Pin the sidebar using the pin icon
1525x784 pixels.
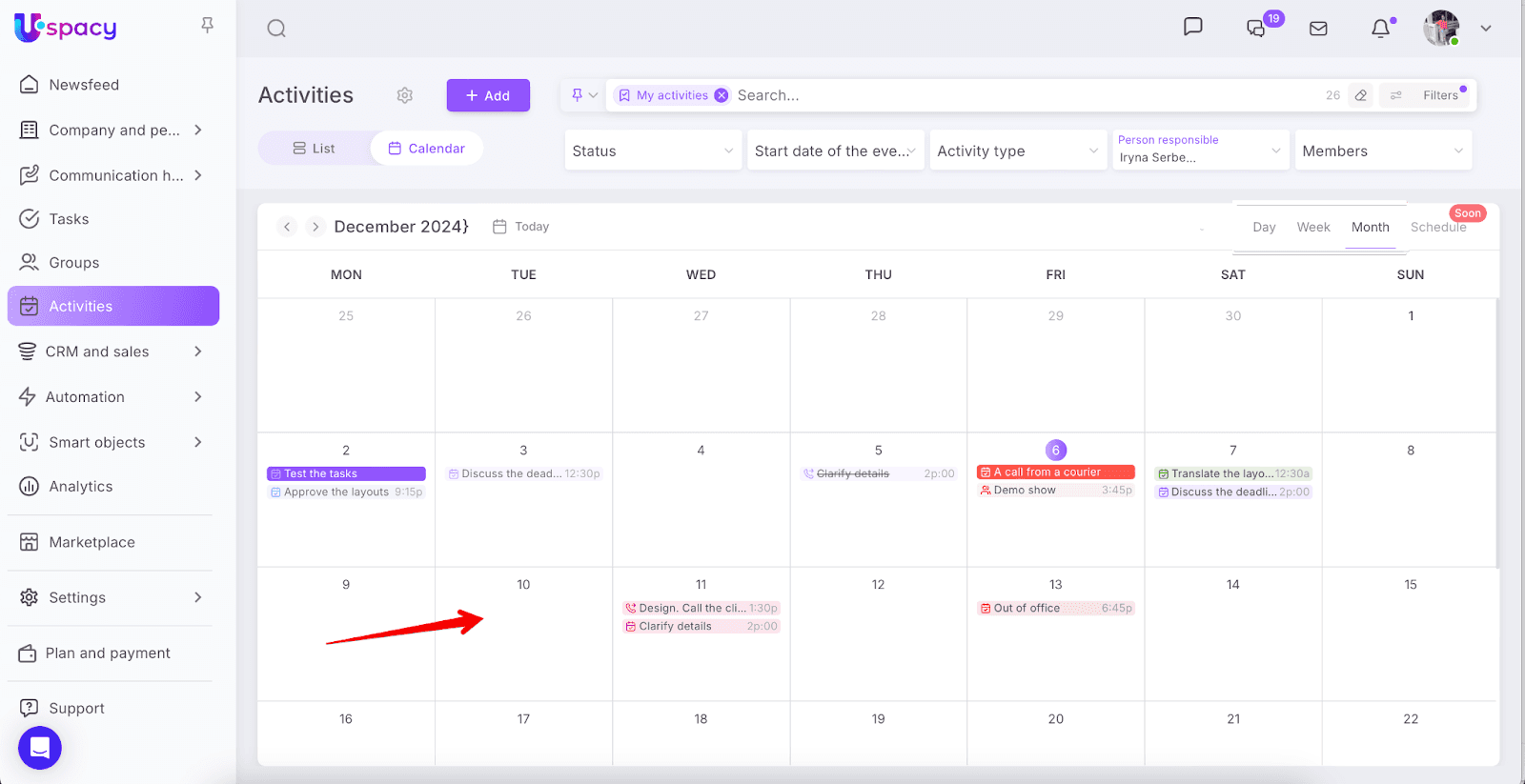coord(207,26)
